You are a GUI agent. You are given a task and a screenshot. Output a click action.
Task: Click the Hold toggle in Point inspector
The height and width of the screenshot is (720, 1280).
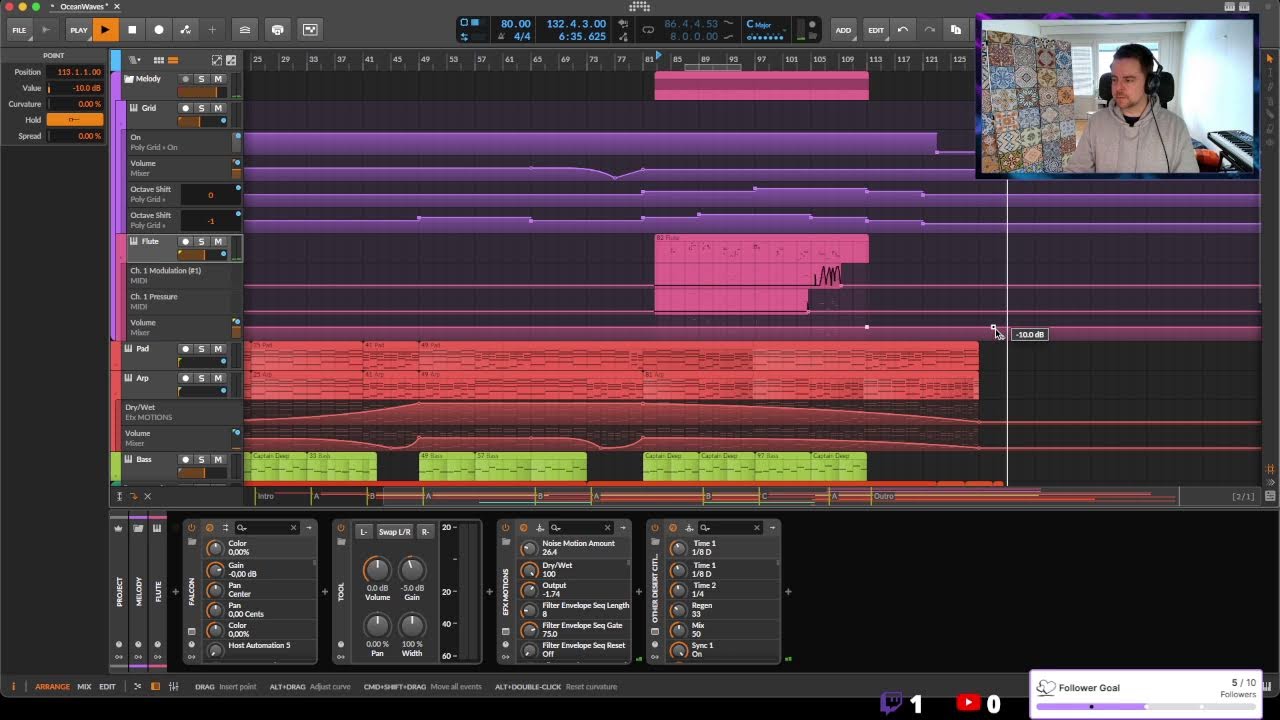pyautogui.click(x=74, y=120)
